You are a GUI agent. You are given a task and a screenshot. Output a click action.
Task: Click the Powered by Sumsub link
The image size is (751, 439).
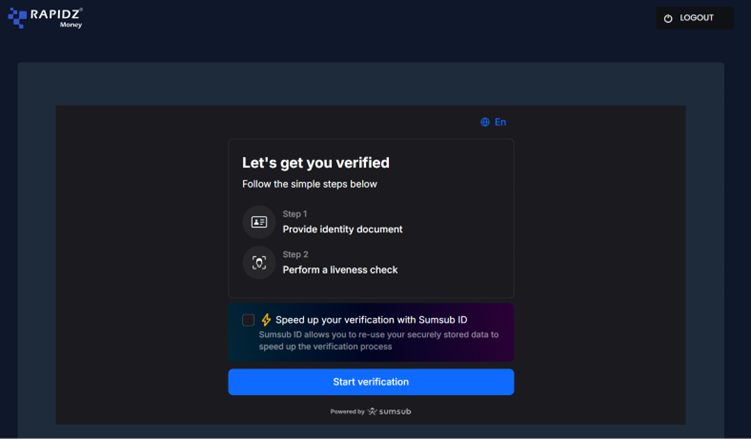point(370,412)
